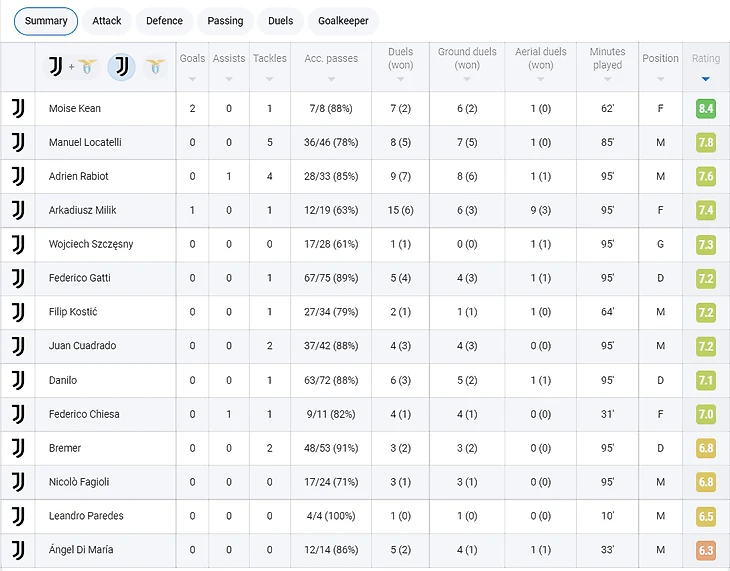Image resolution: width=730 pixels, height=571 pixels.
Task: Click Juventus crest beside Ángel Di María
Action: tap(18, 550)
